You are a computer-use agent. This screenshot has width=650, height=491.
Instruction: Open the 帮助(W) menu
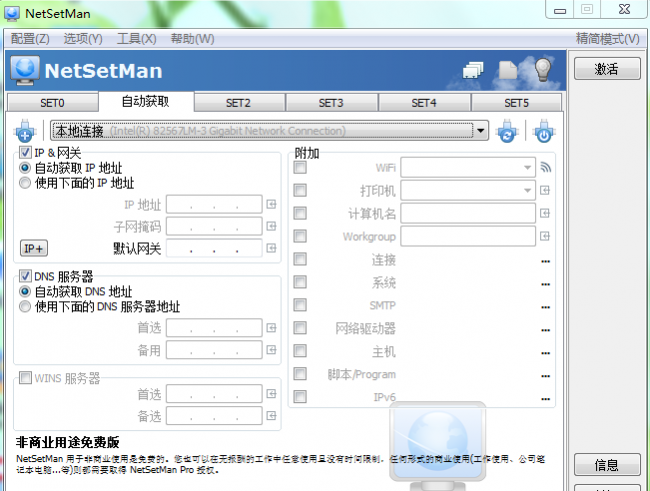[x=192, y=39]
